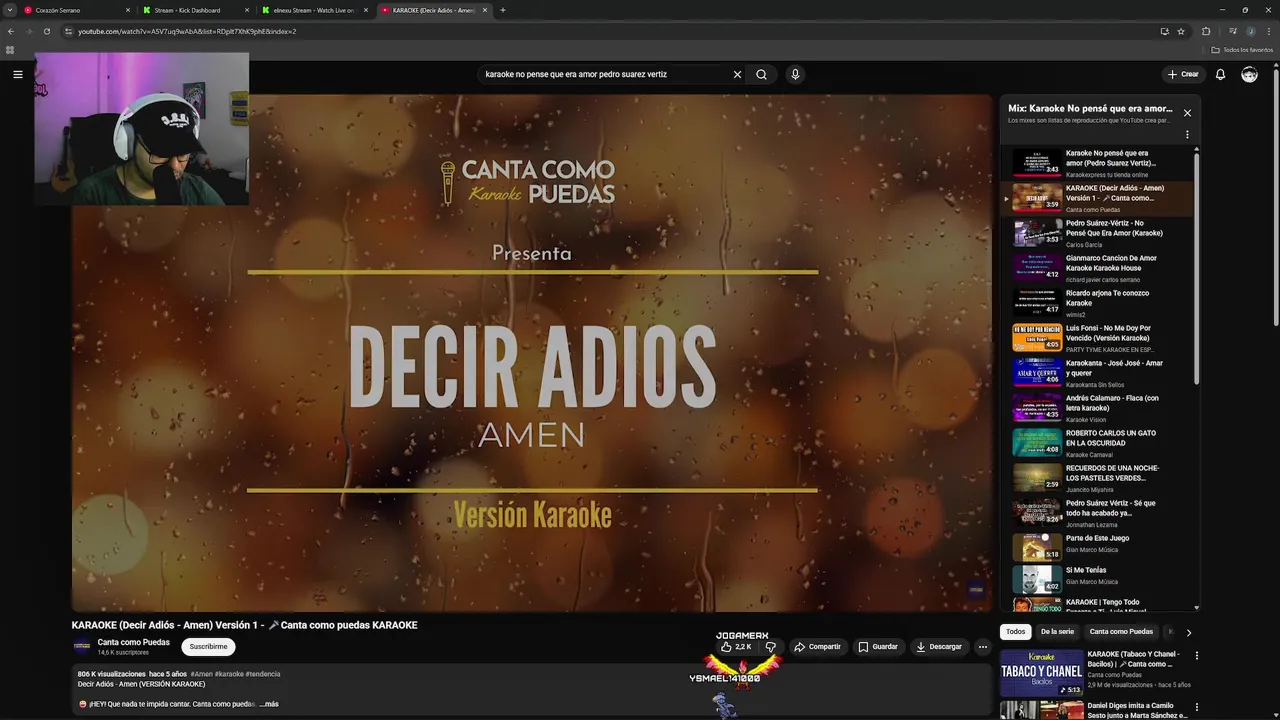Play Sé que todo ha acabado ya
Image resolution: width=1280 pixels, height=720 pixels.
point(1097,513)
